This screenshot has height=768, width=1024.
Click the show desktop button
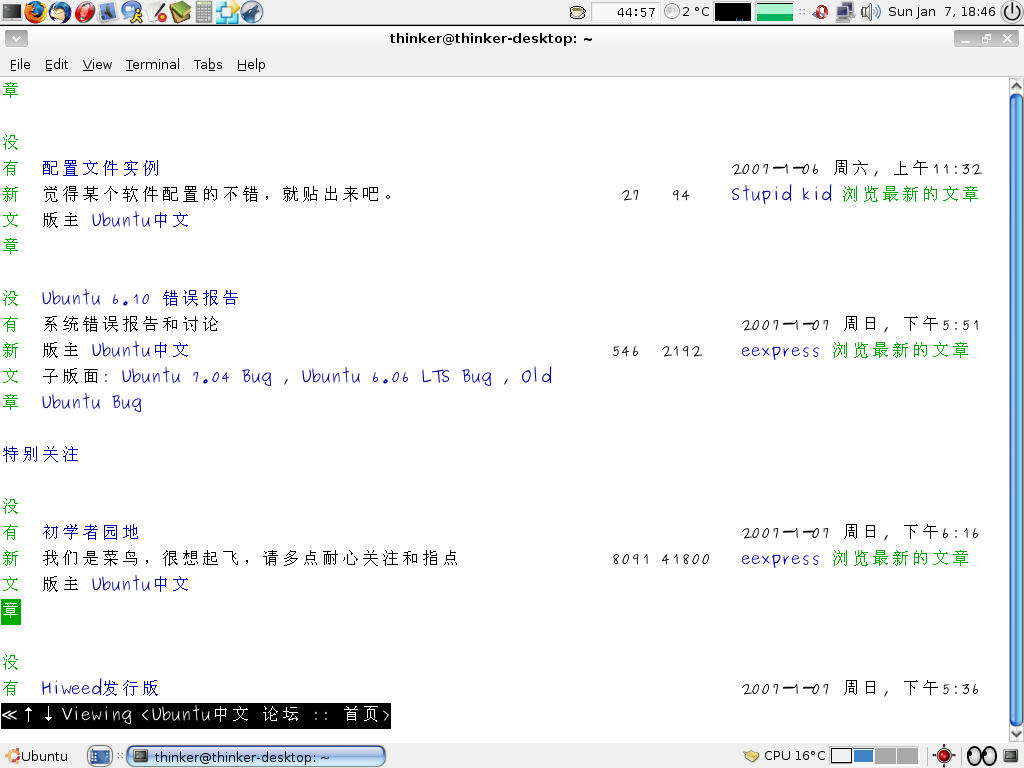pos(100,756)
